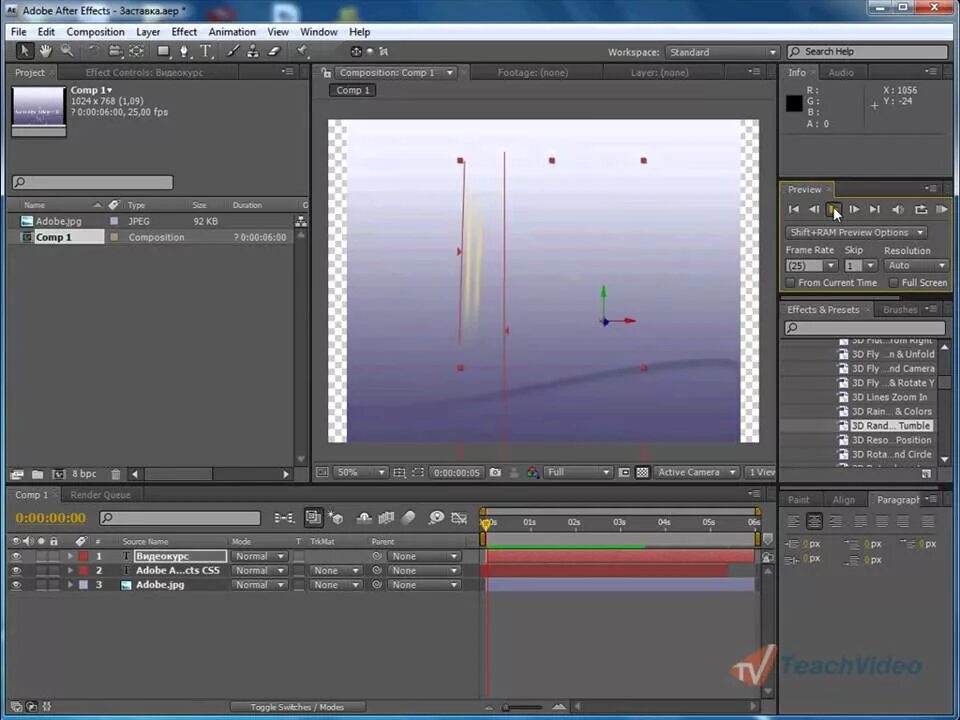
Task: Select the Pen tool
Action: click(x=184, y=51)
